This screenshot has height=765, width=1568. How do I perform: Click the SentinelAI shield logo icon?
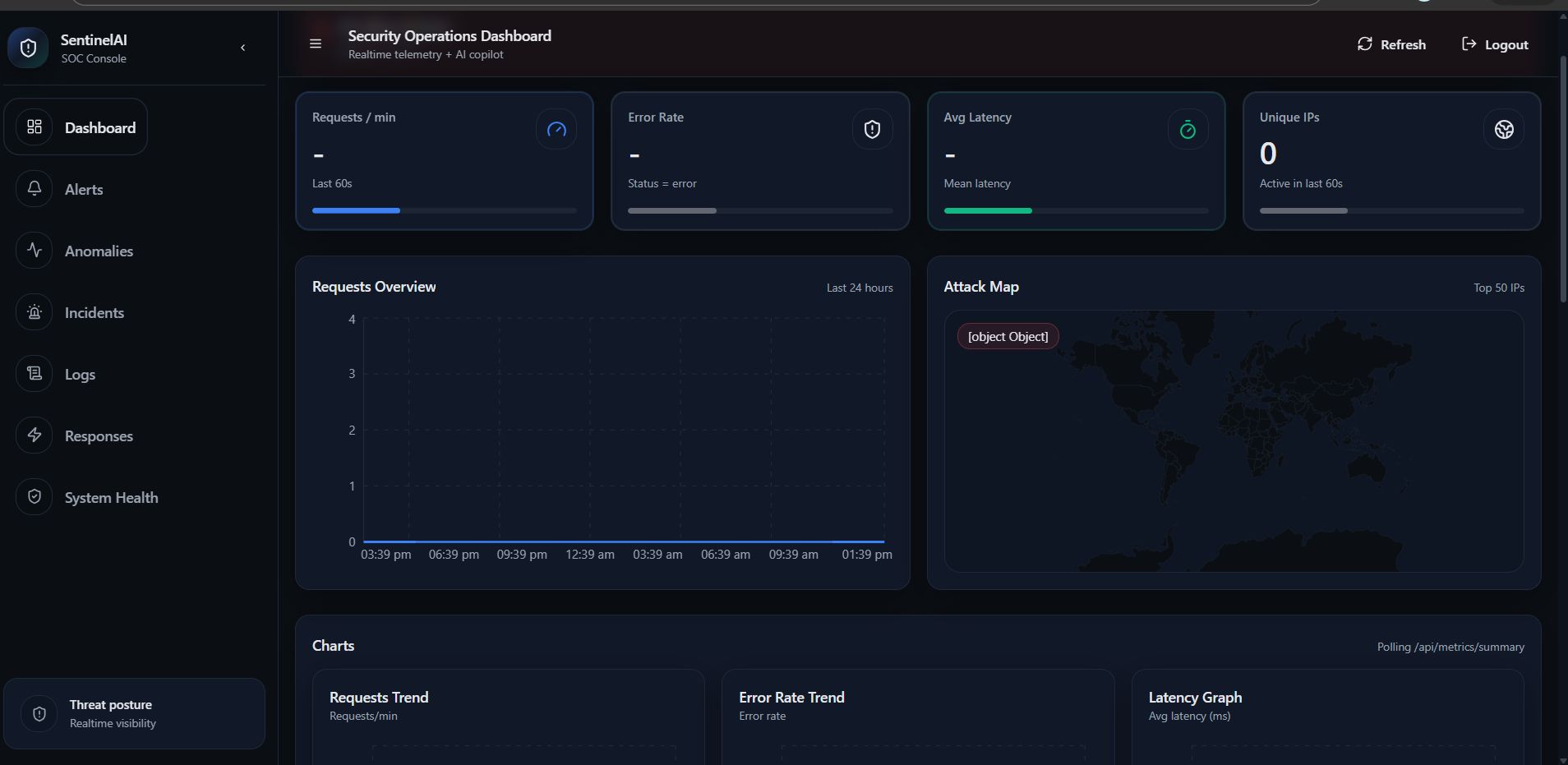[28, 48]
